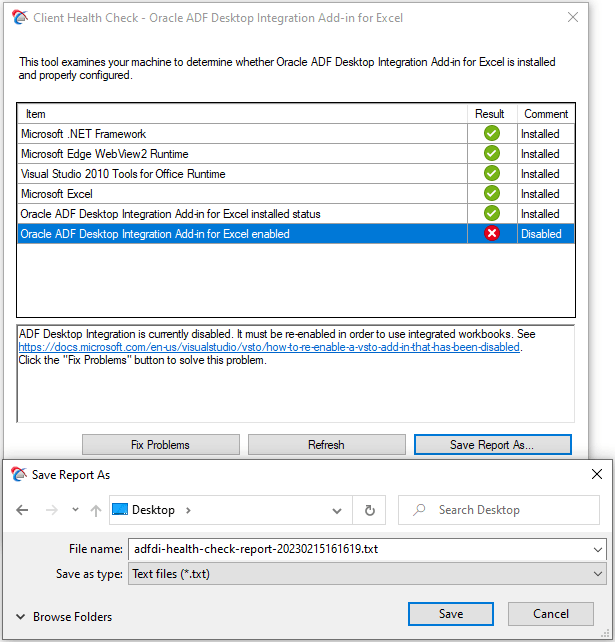Viewport: 615px width, 642px height.
Task: Click the green check icon for Microsoft .NET Framework
Action: [492, 133]
